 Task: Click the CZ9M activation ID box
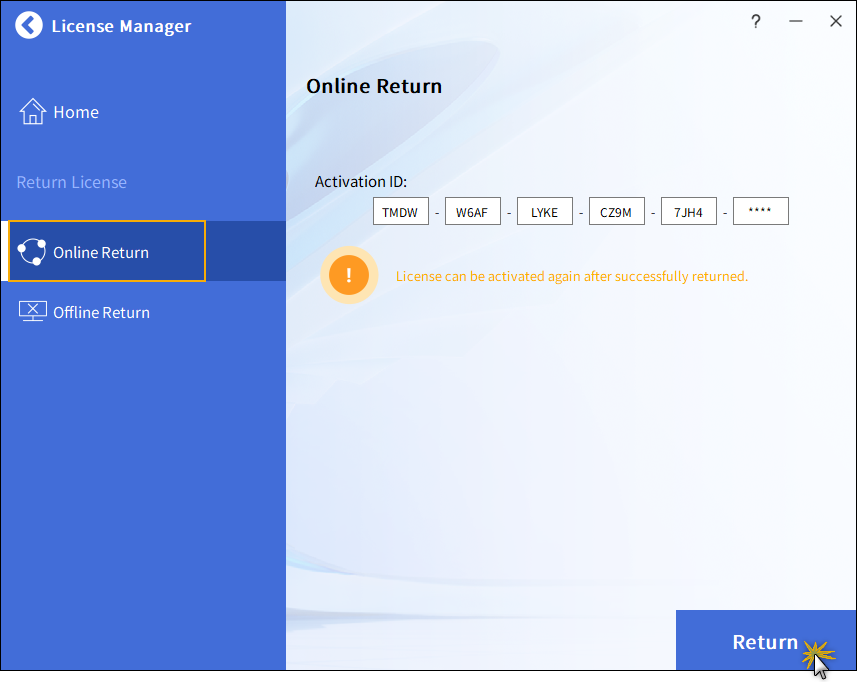617,212
